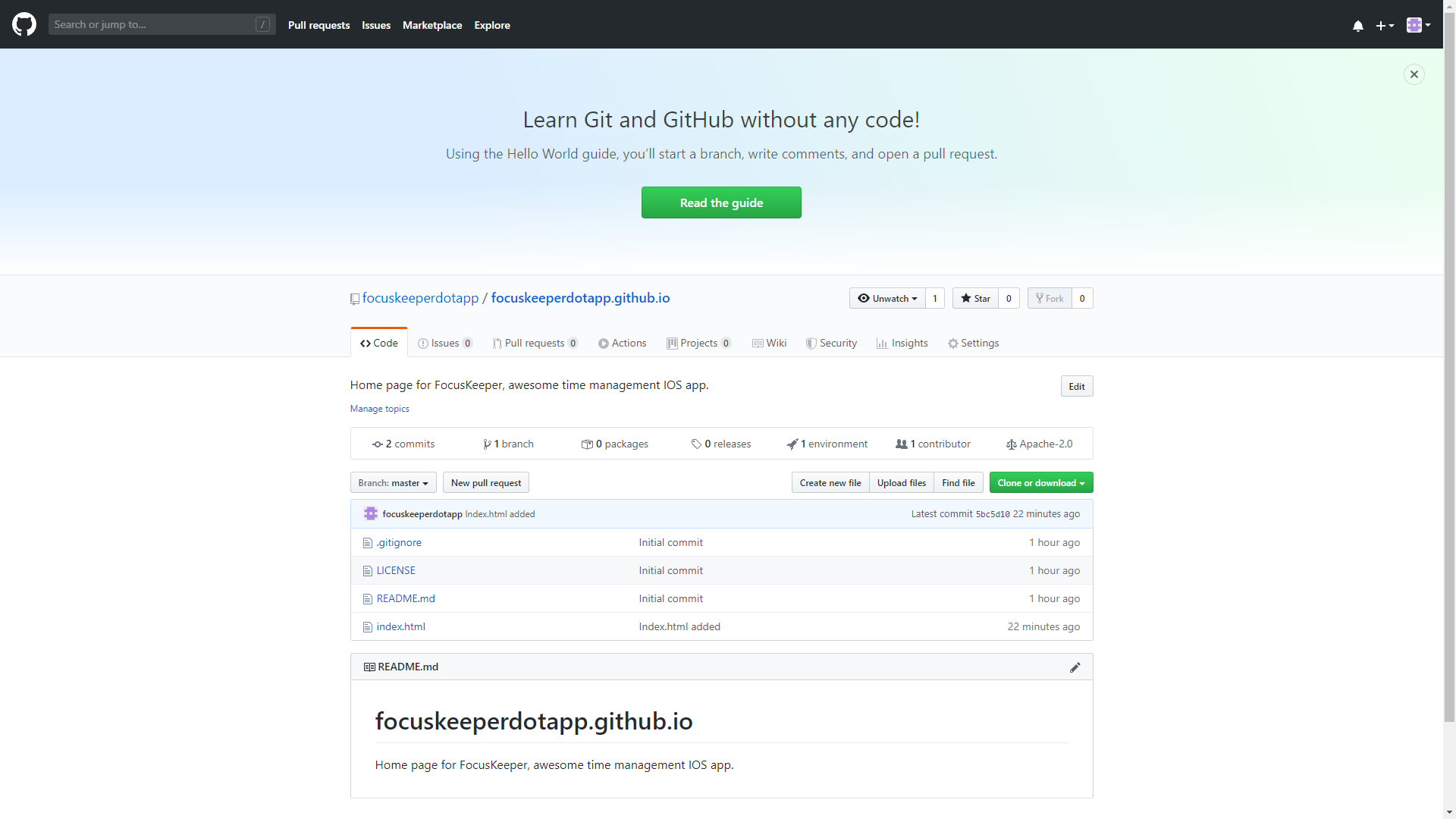The width and height of the screenshot is (1456, 819).
Task: Edit README.md with the pencil icon
Action: pyautogui.click(x=1075, y=667)
